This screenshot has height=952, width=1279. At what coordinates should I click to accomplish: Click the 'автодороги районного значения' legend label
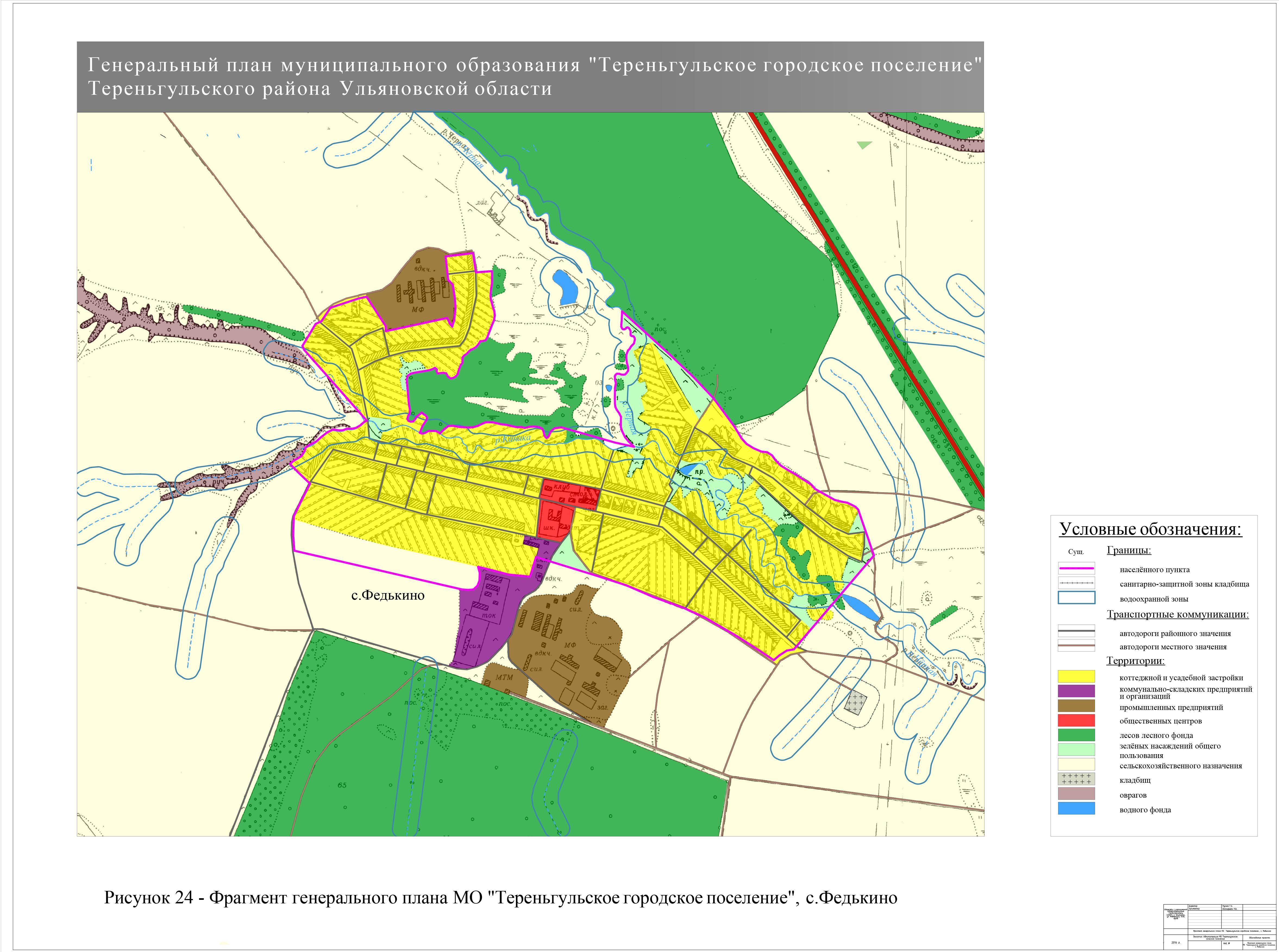click(1175, 633)
